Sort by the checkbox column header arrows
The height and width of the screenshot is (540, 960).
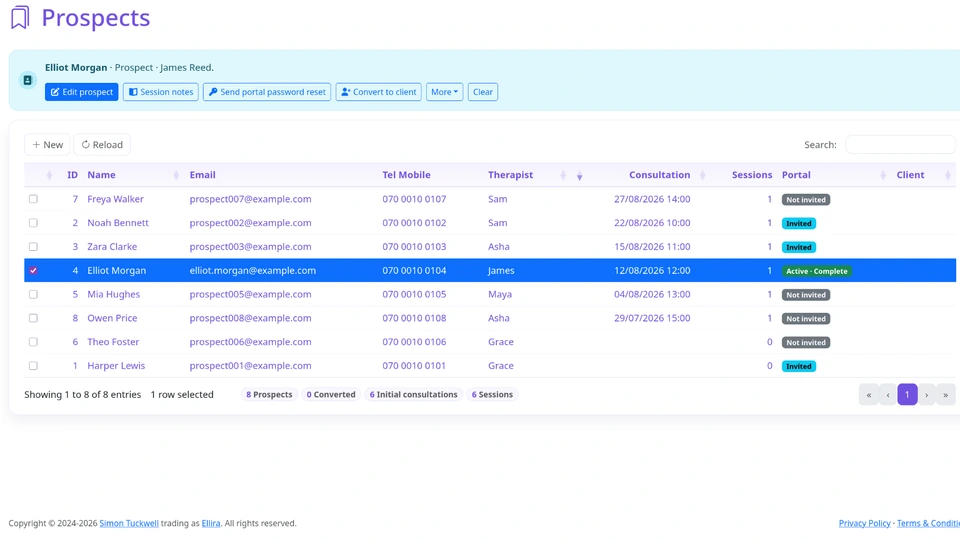(x=49, y=176)
